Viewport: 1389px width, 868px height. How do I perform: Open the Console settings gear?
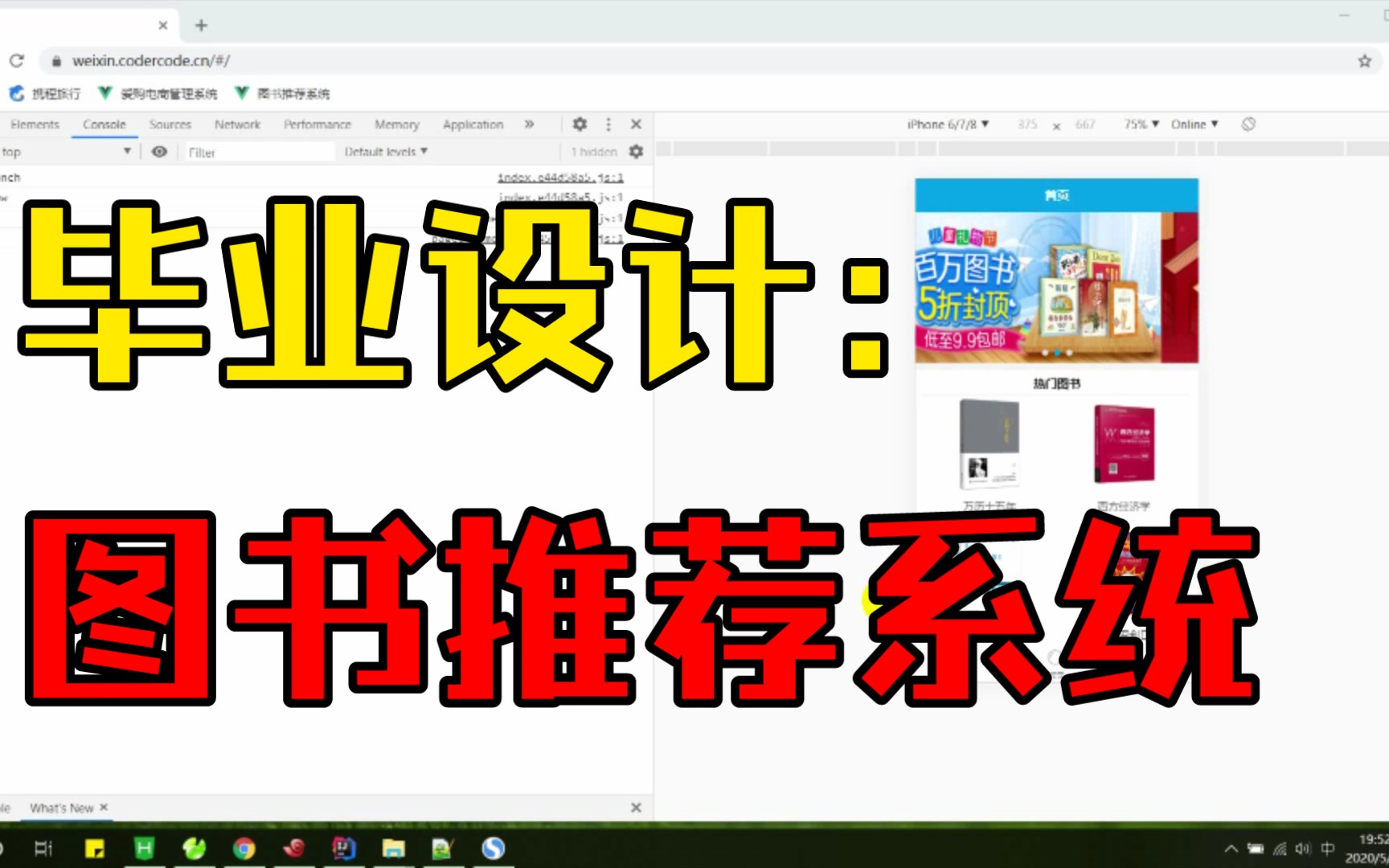pos(636,152)
